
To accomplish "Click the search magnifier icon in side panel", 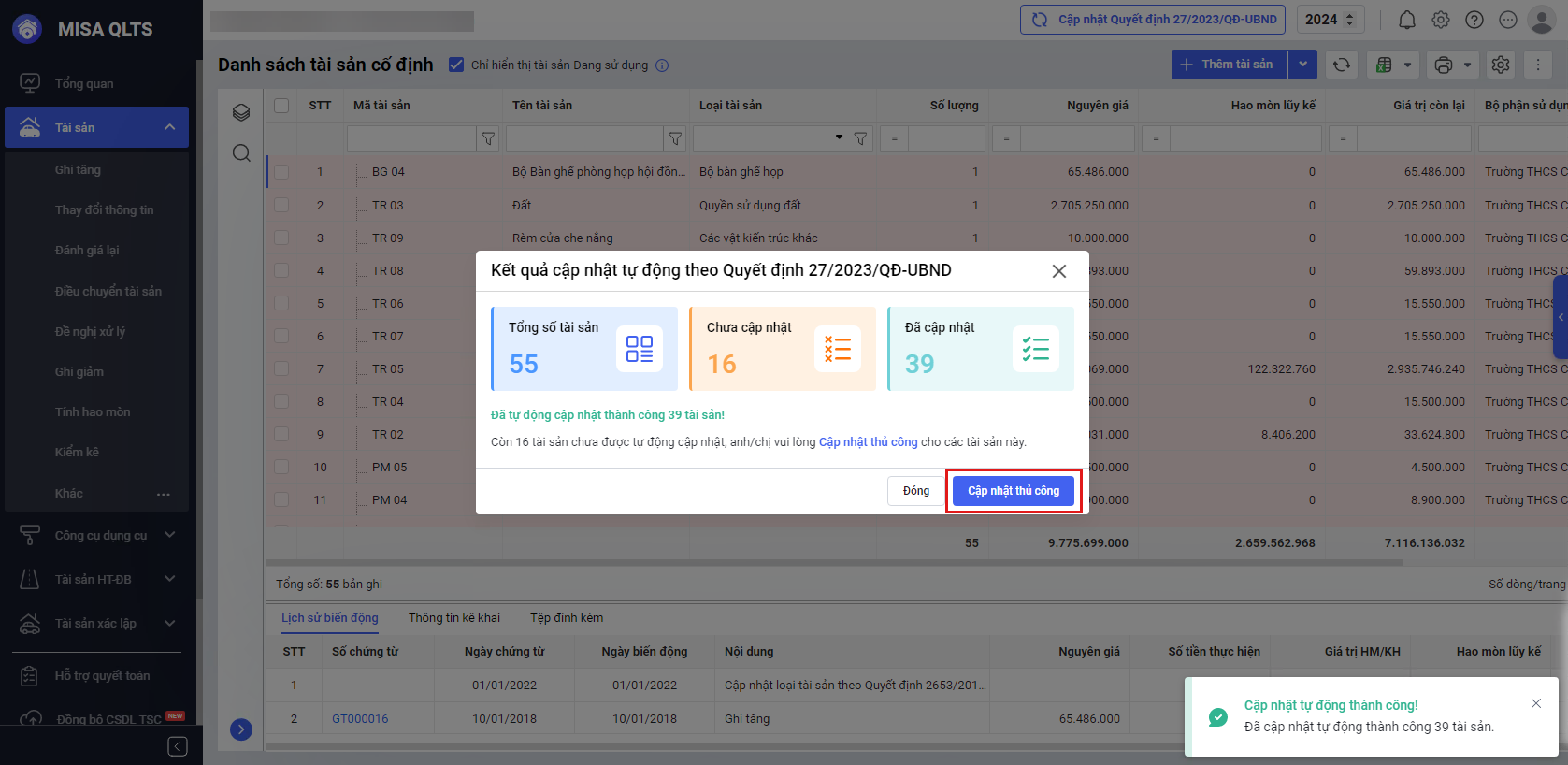I will pyautogui.click(x=241, y=153).
